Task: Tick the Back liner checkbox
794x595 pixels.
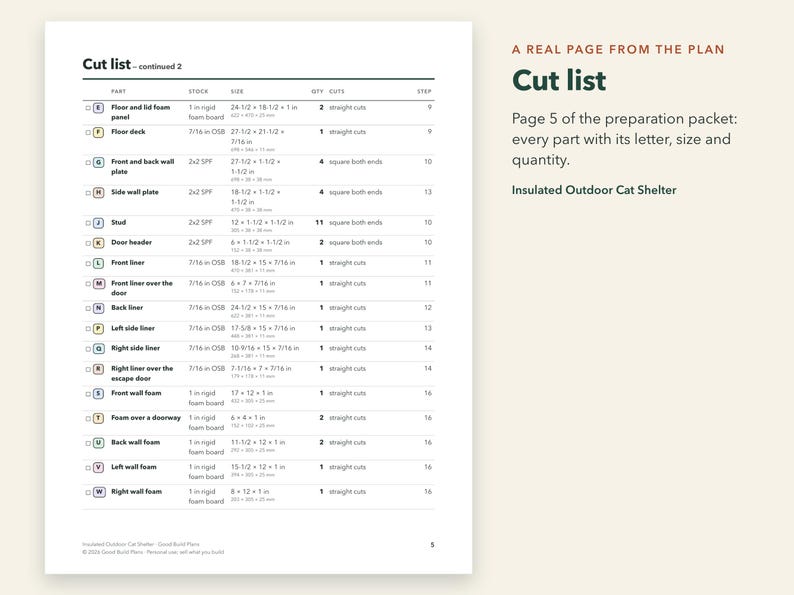Action: (88, 308)
